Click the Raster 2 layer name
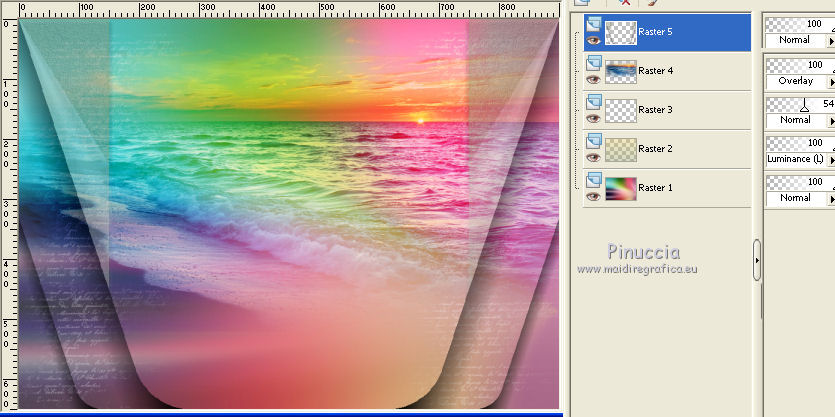Image resolution: width=835 pixels, height=417 pixels. click(655, 149)
